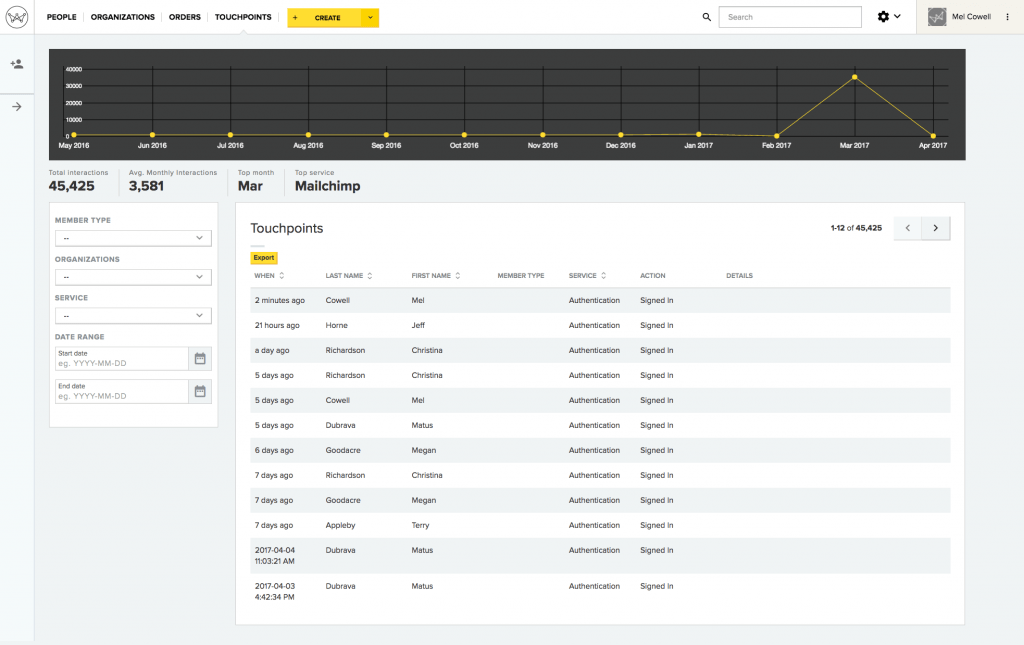Click the May 2016 data point on chart
The height and width of the screenshot is (645, 1024).
[74, 135]
